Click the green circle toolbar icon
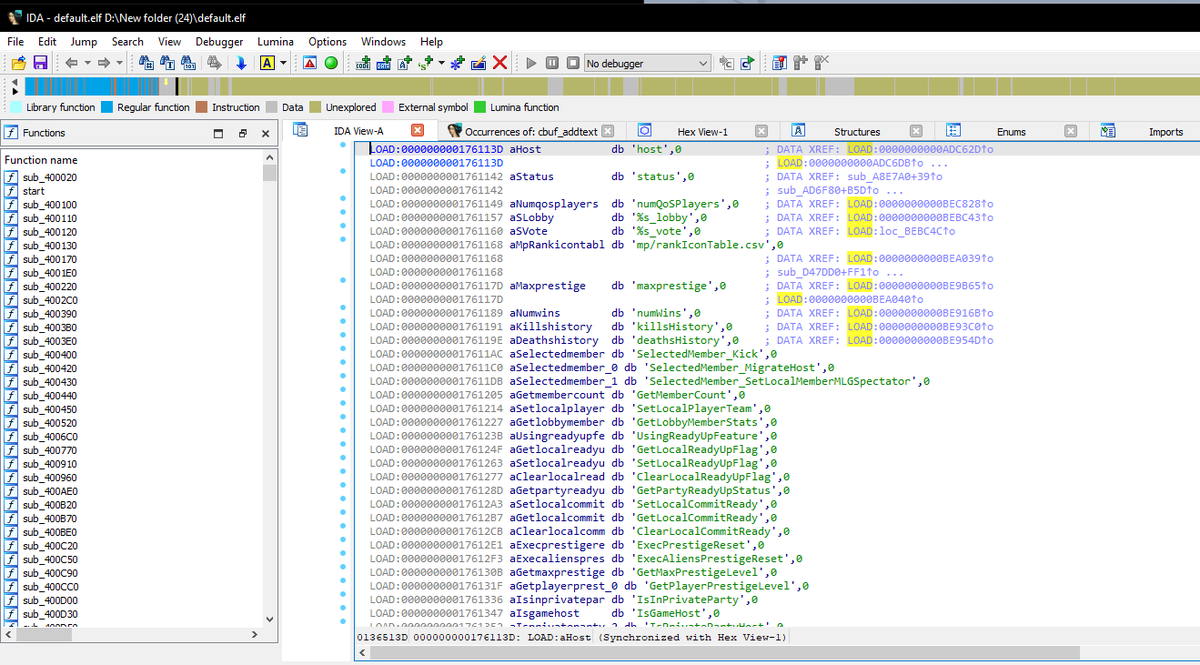Screen dimensions: 1200x665 [x=331, y=63]
